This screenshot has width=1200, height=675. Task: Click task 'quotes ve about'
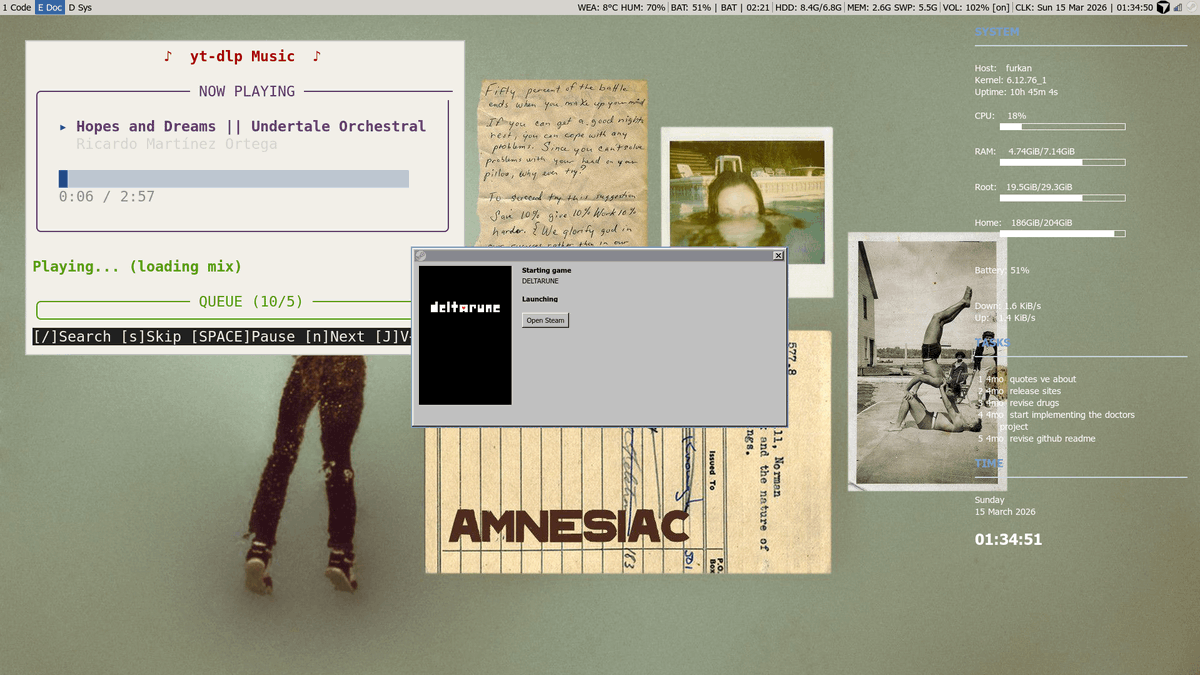pyautogui.click(x=1043, y=379)
